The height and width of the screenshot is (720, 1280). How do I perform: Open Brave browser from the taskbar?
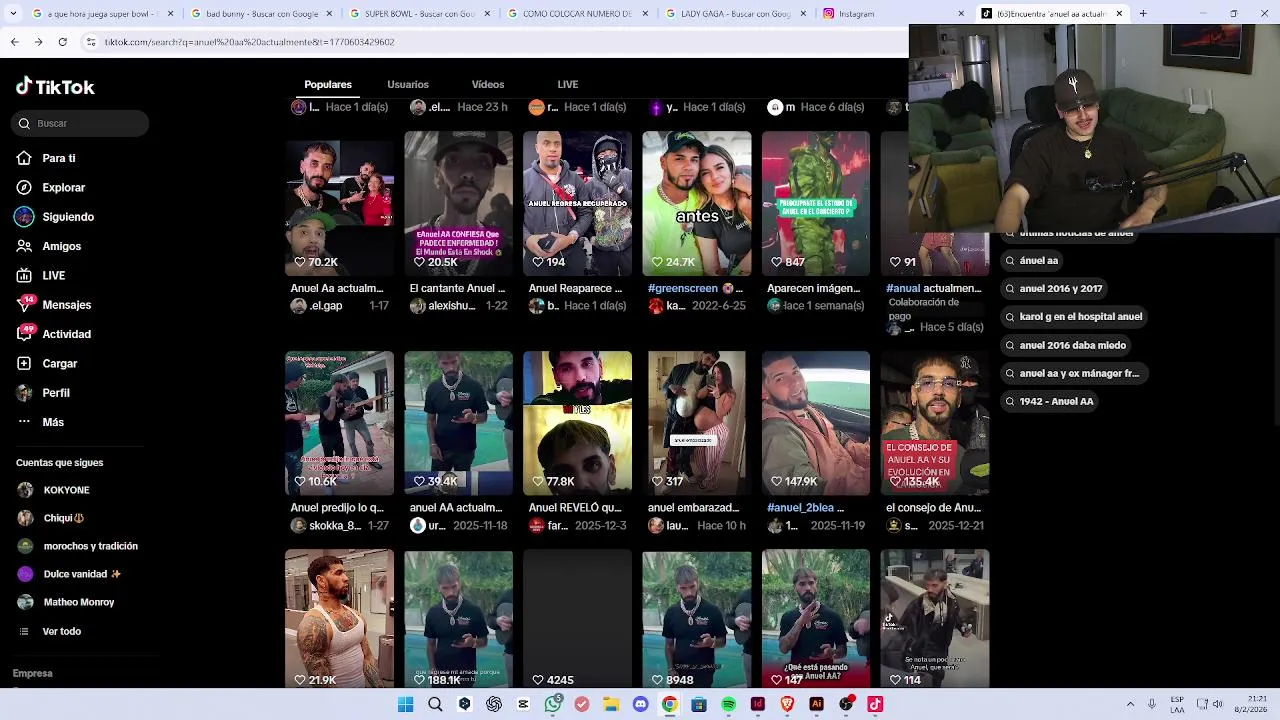(787, 704)
